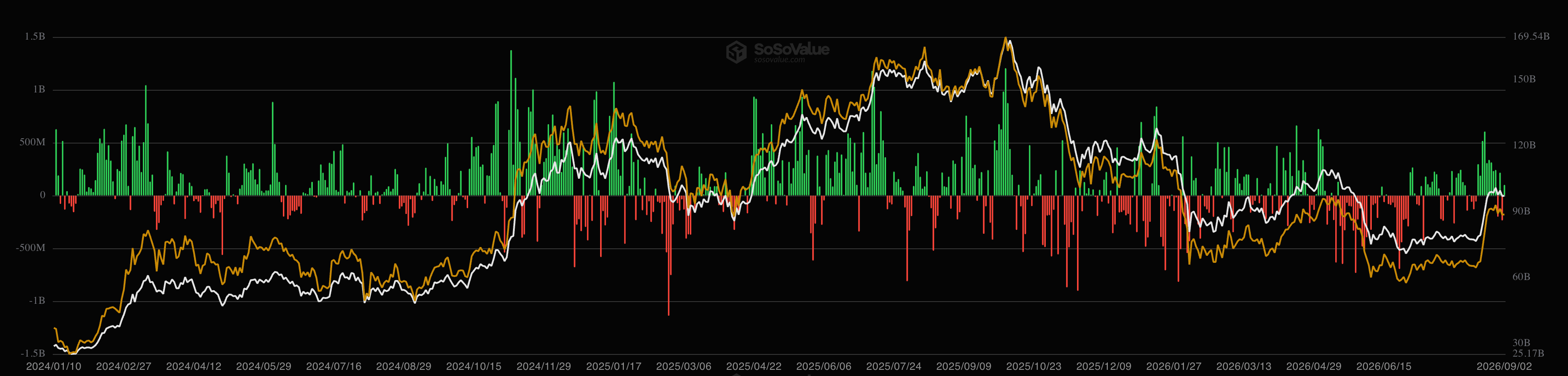Click the 25.17B right axis minimum

pos(1528,353)
